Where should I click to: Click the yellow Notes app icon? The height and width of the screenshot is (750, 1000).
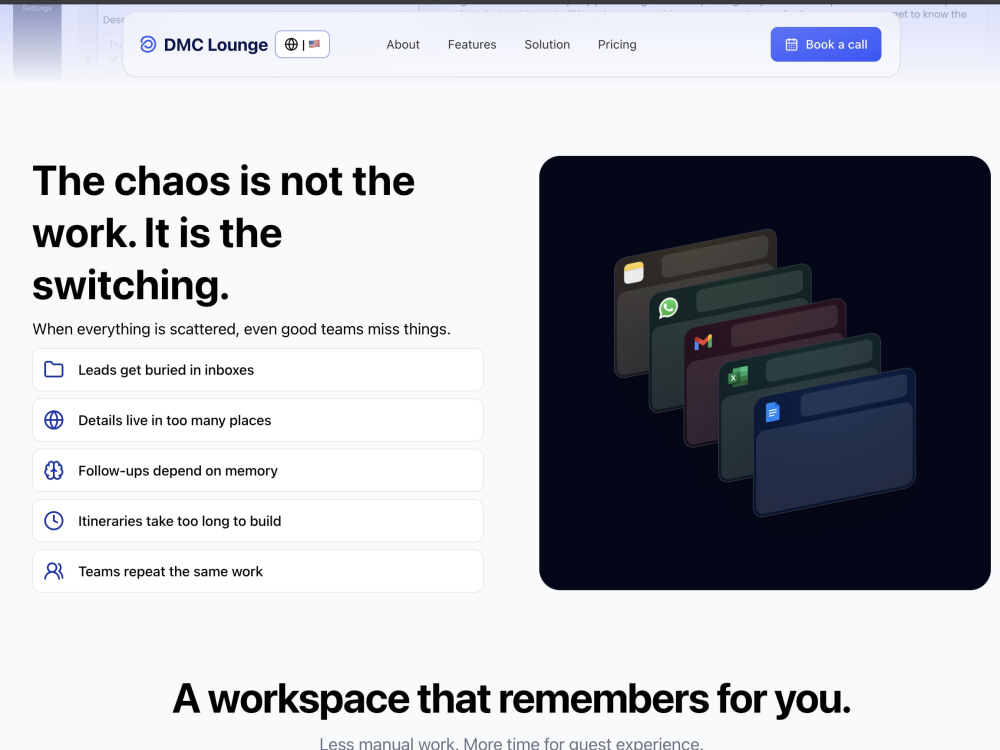633,273
